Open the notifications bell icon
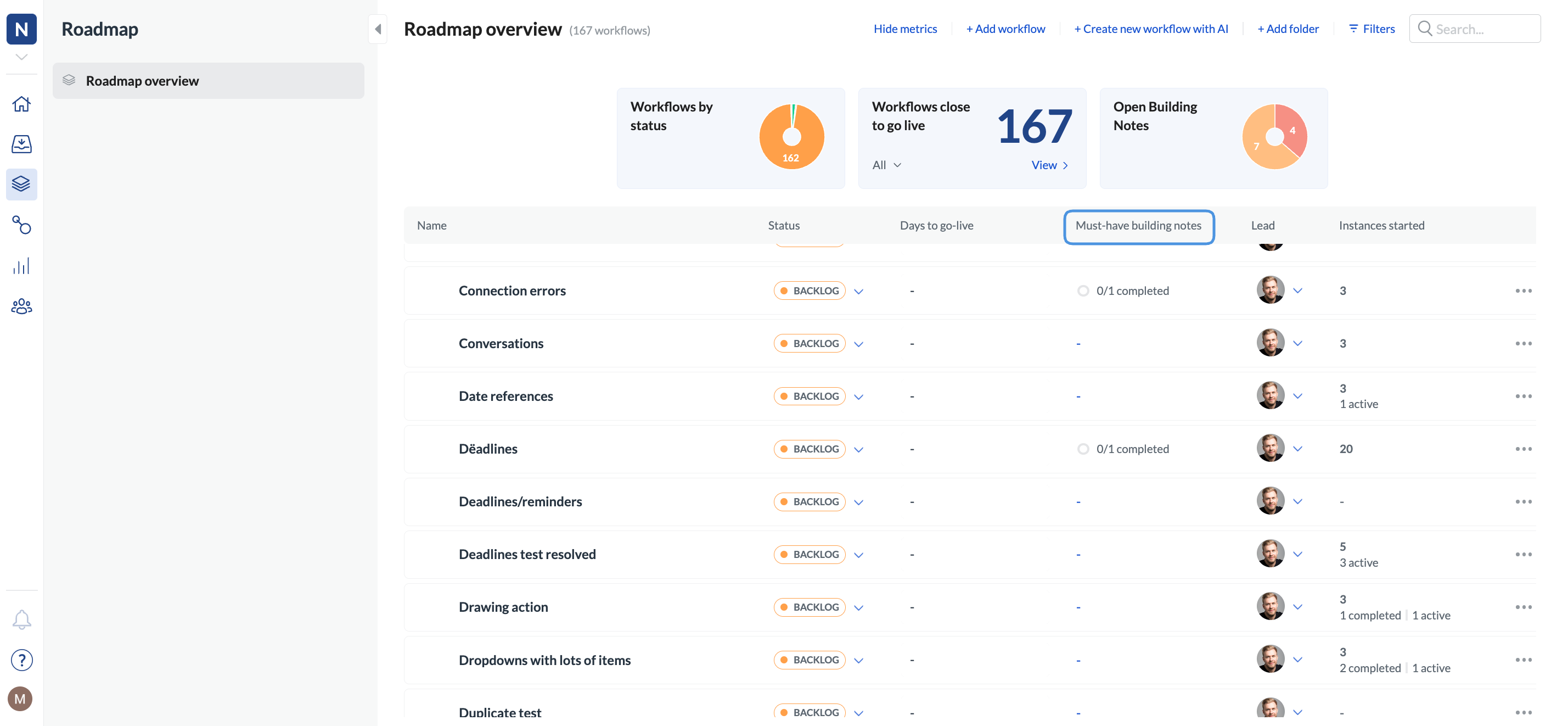Screen dimensions: 1568x726 [21, 619]
